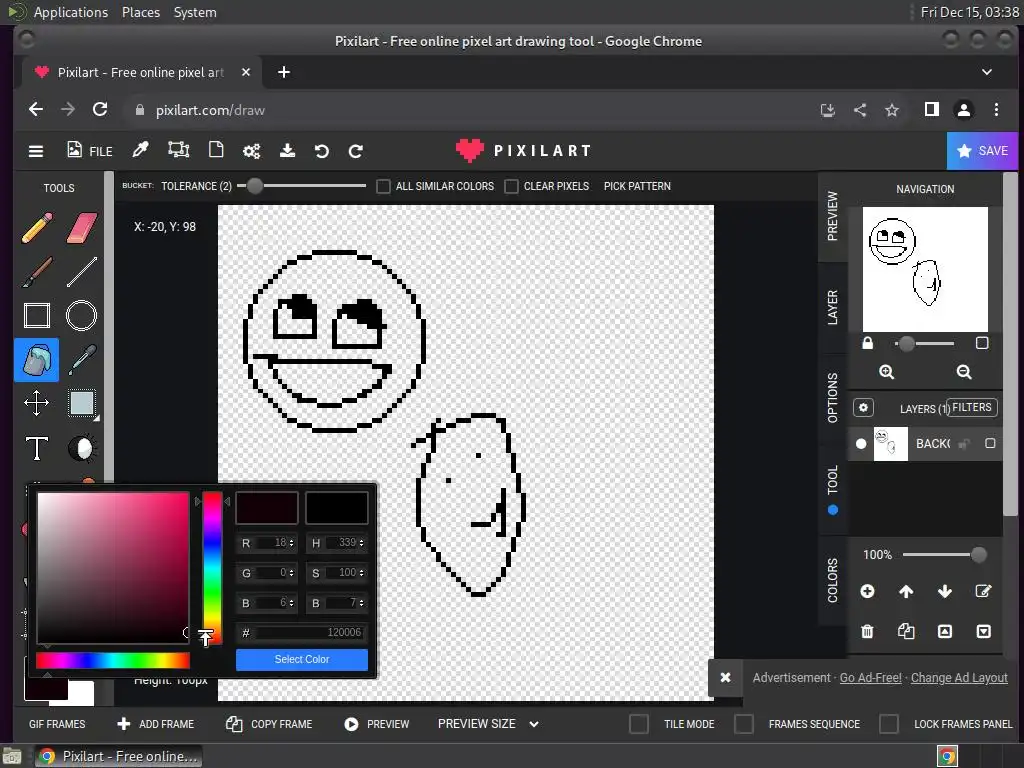
Task: Select the Square shape tool
Action: tap(37, 315)
